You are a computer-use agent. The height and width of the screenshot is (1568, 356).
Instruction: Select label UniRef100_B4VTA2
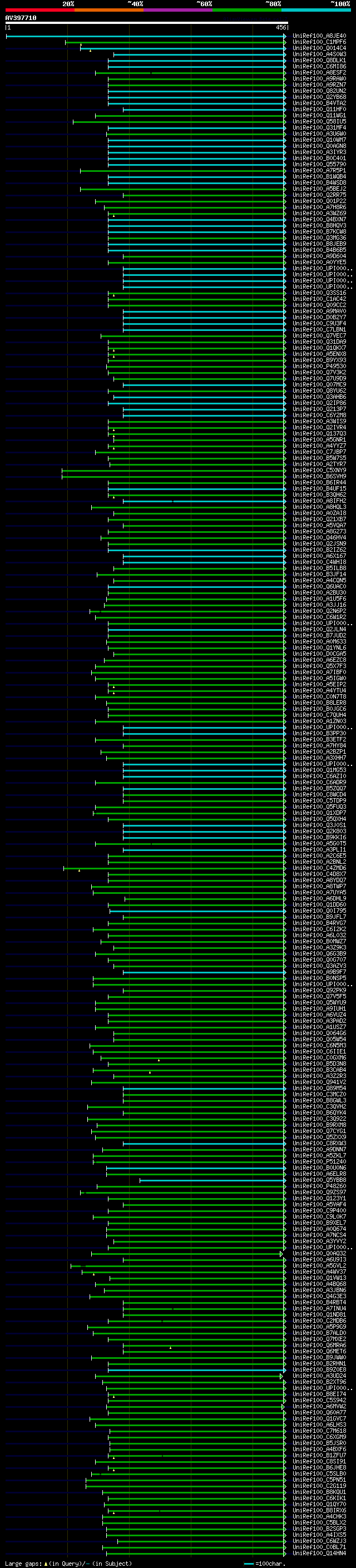(x=319, y=103)
